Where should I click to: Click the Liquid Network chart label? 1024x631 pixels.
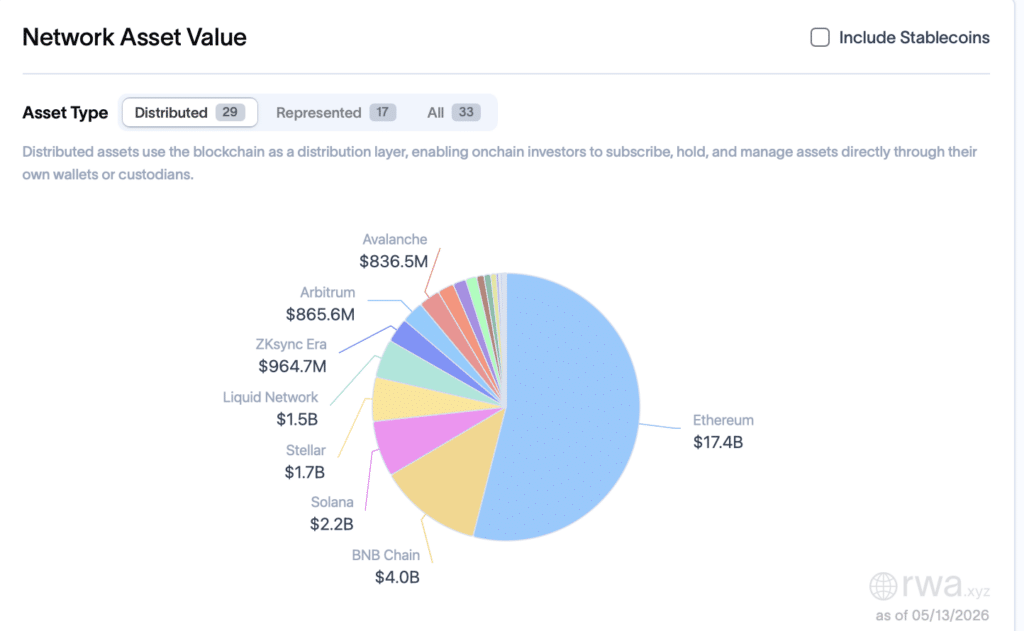(x=270, y=397)
